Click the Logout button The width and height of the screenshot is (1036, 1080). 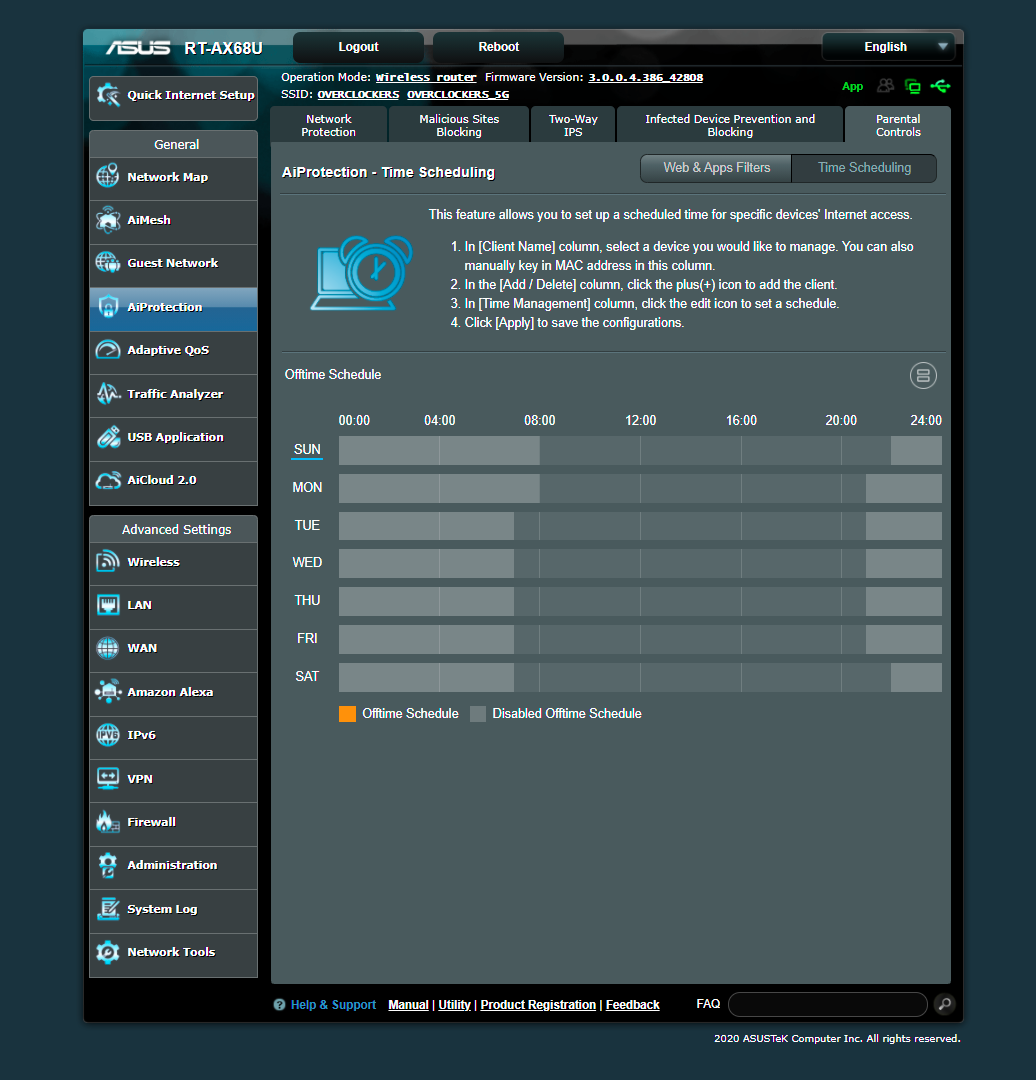(x=358, y=47)
